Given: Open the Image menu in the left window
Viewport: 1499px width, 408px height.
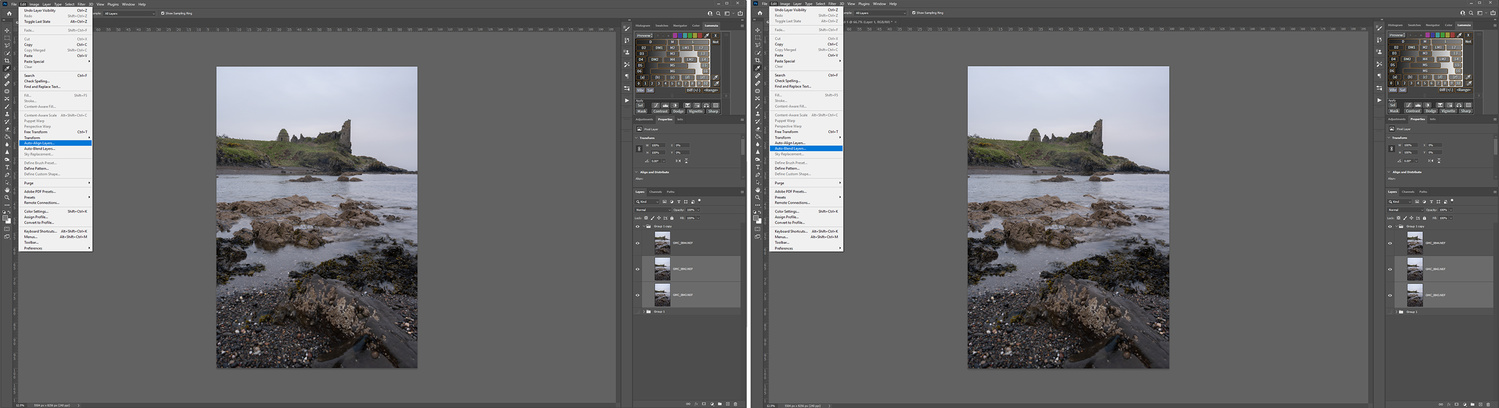Looking at the screenshot, I should tap(34, 4).
